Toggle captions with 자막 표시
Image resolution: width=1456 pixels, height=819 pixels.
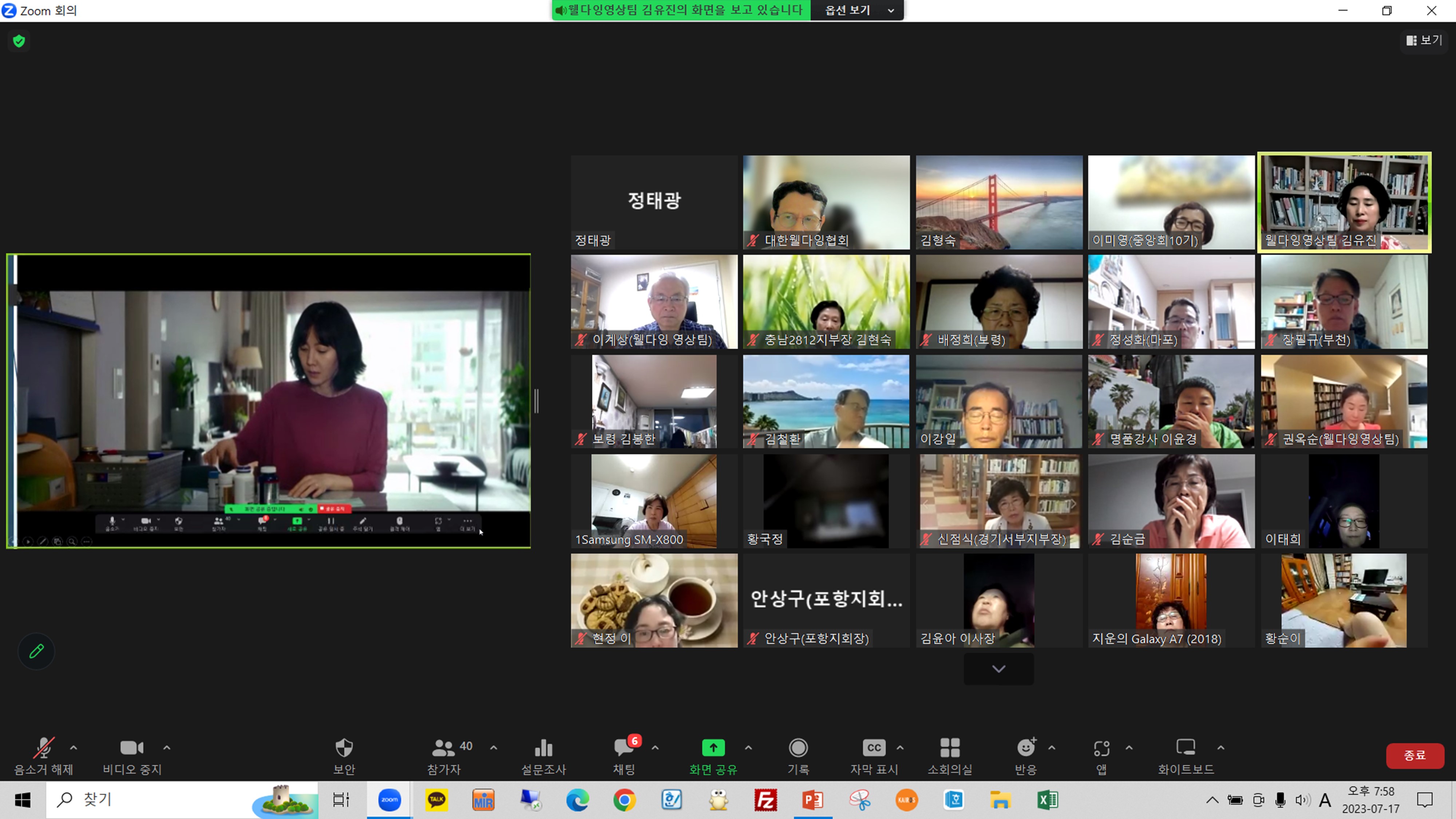pos(874,748)
